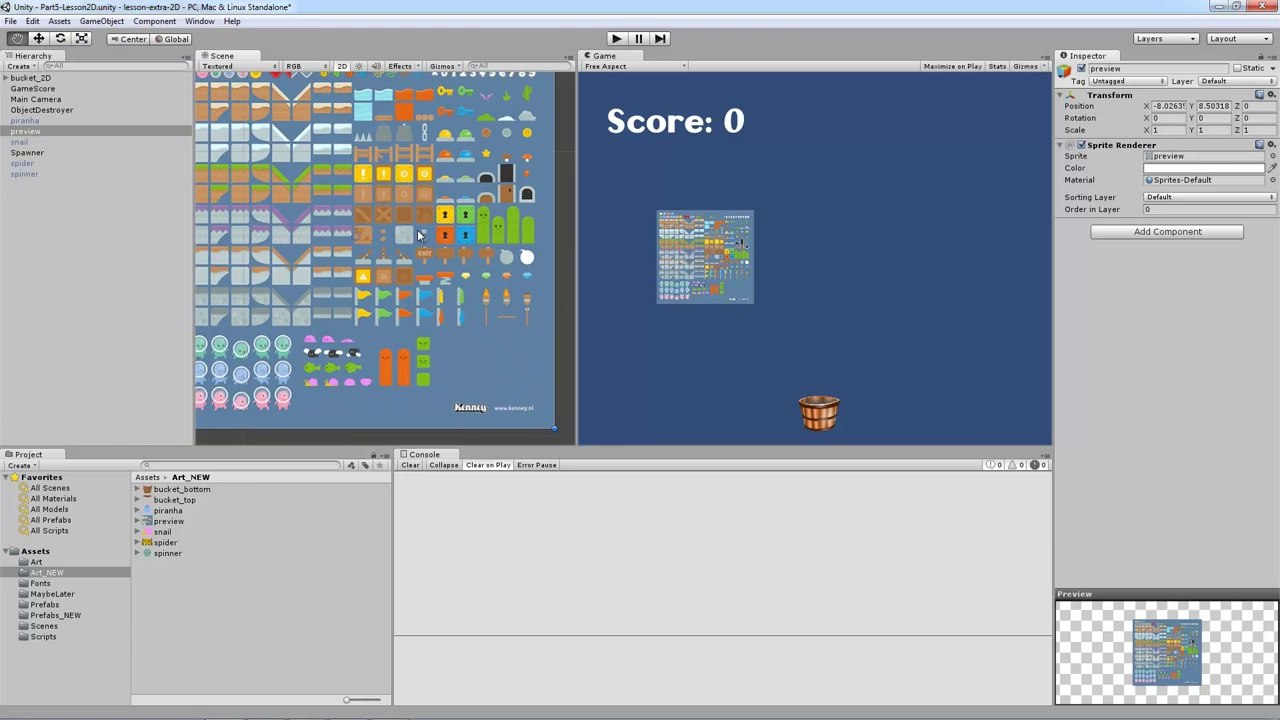Image resolution: width=1280 pixels, height=720 pixels.
Task: Select Main Camera in Hierarchy
Action: click(36, 99)
